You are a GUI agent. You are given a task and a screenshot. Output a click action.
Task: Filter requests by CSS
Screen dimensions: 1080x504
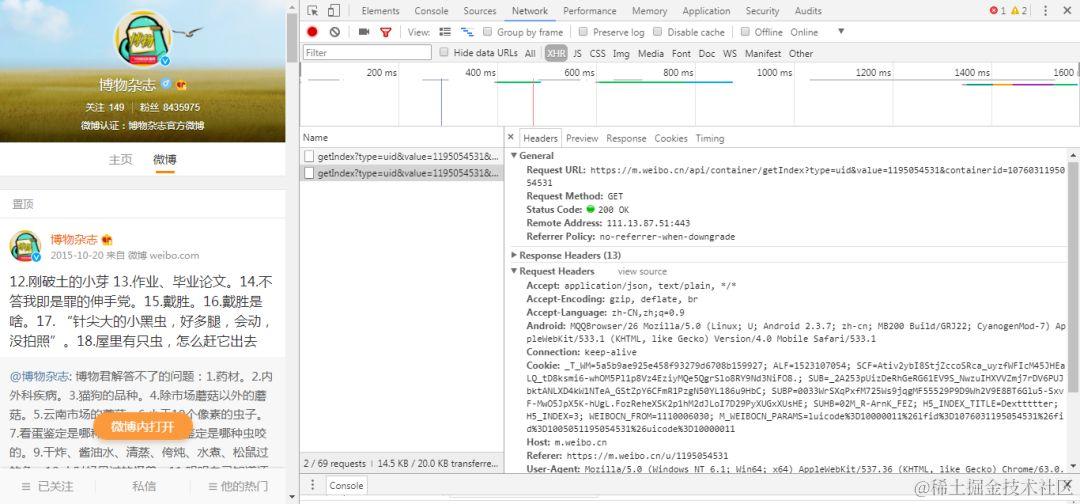tap(597, 53)
